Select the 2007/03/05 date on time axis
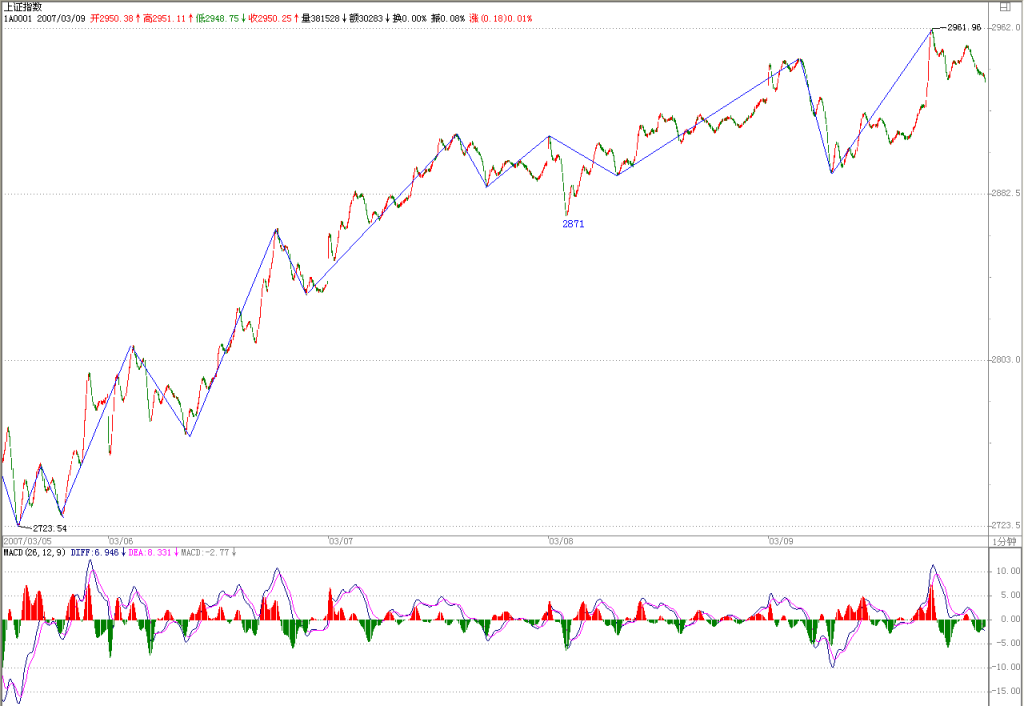Viewport: 1024px width, 706px height. click(27, 541)
